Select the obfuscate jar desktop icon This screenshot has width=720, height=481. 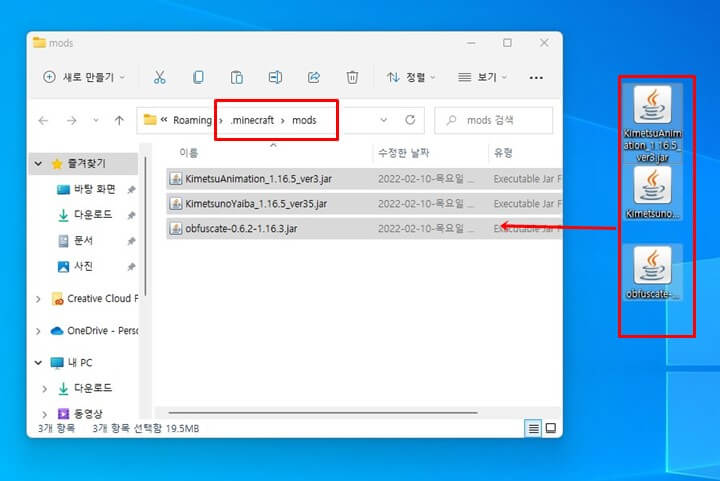pos(652,272)
